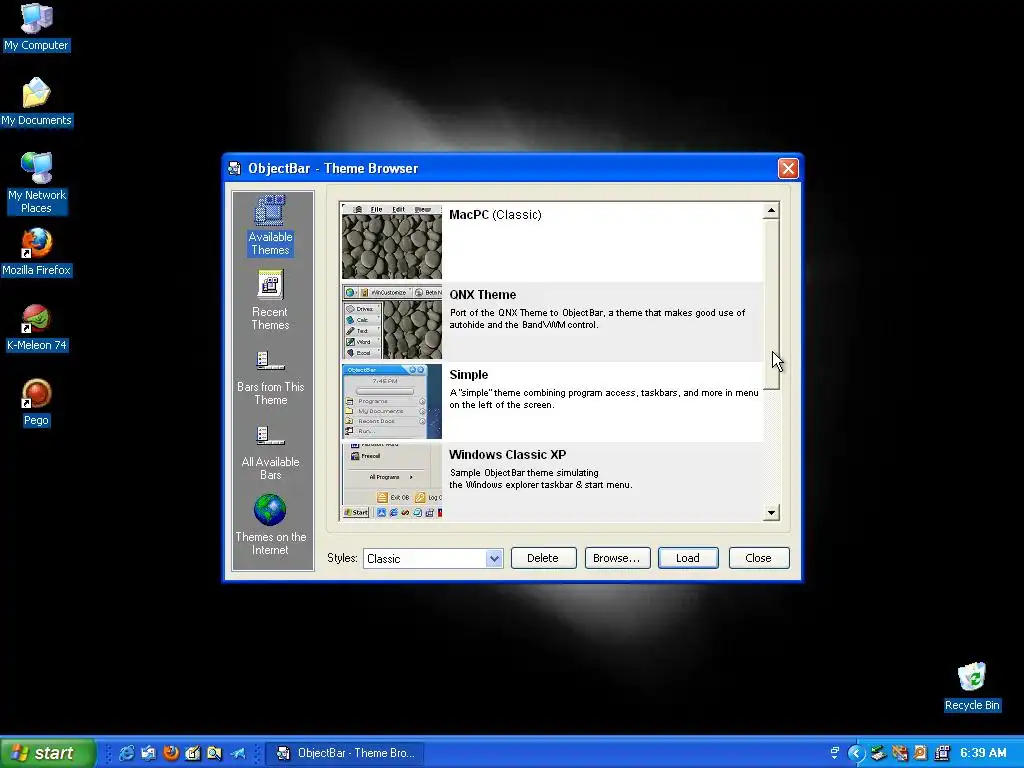This screenshot has height=768, width=1024.
Task: Click the MacPC (Classic) theme title
Action: [x=495, y=215]
